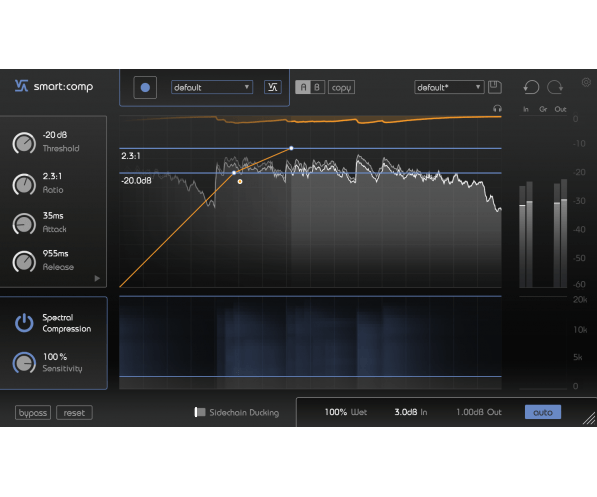
Task: Click the Sensitivity knob
Action: tap(24, 363)
